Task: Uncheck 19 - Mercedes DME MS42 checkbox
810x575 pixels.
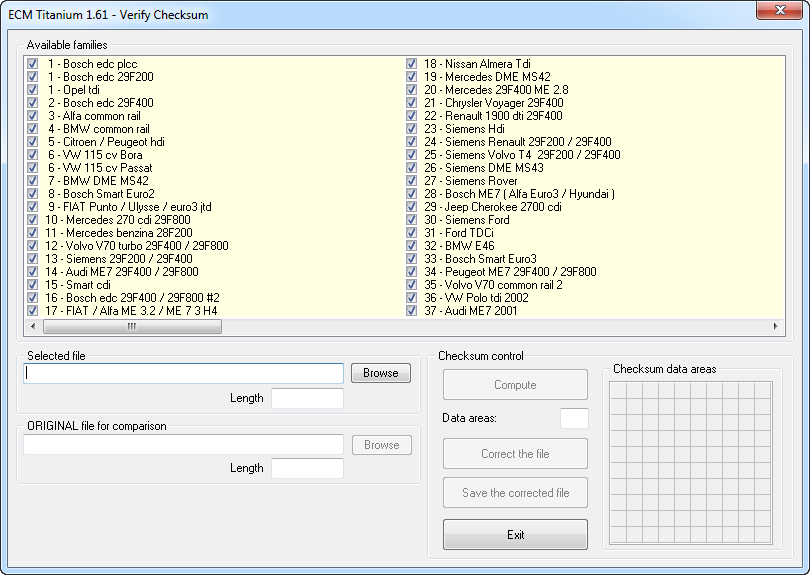Action: click(412, 76)
